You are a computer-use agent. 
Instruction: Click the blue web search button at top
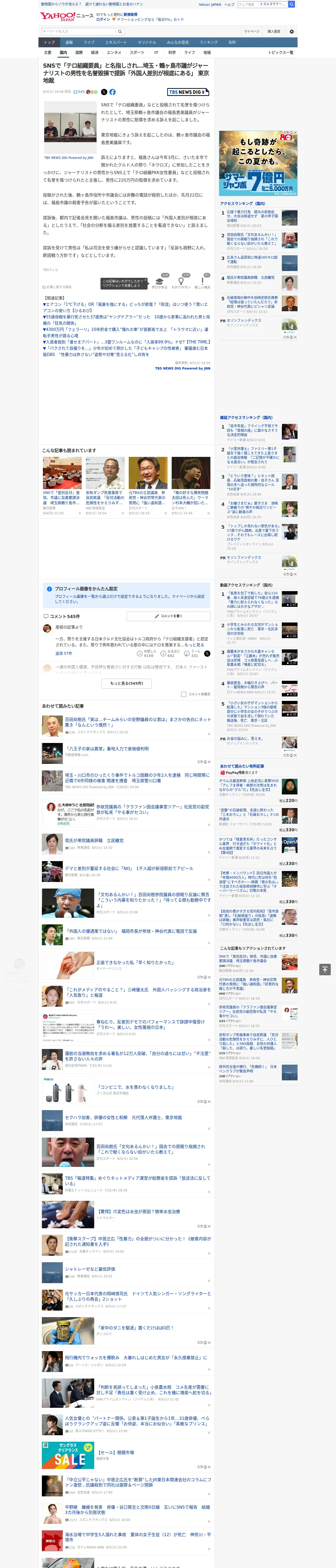point(292,4)
